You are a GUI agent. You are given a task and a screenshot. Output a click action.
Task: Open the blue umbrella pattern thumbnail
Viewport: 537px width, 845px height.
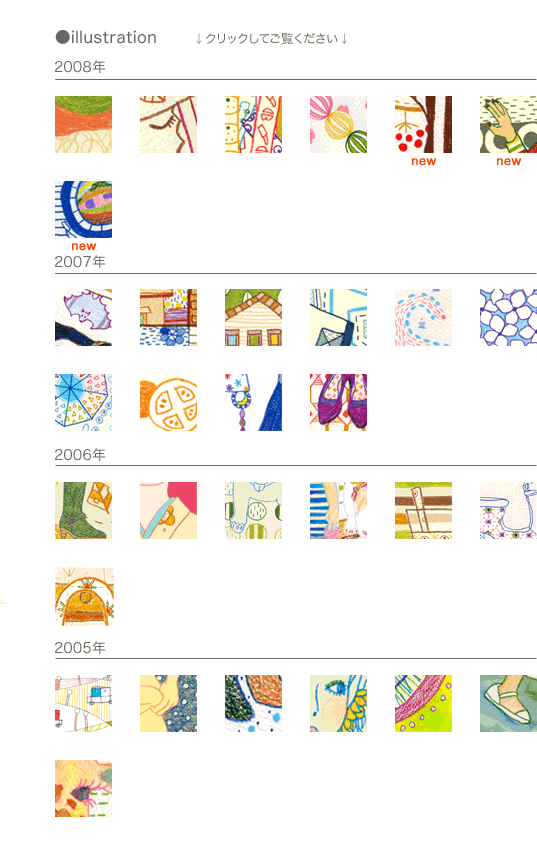tap(84, 402)
